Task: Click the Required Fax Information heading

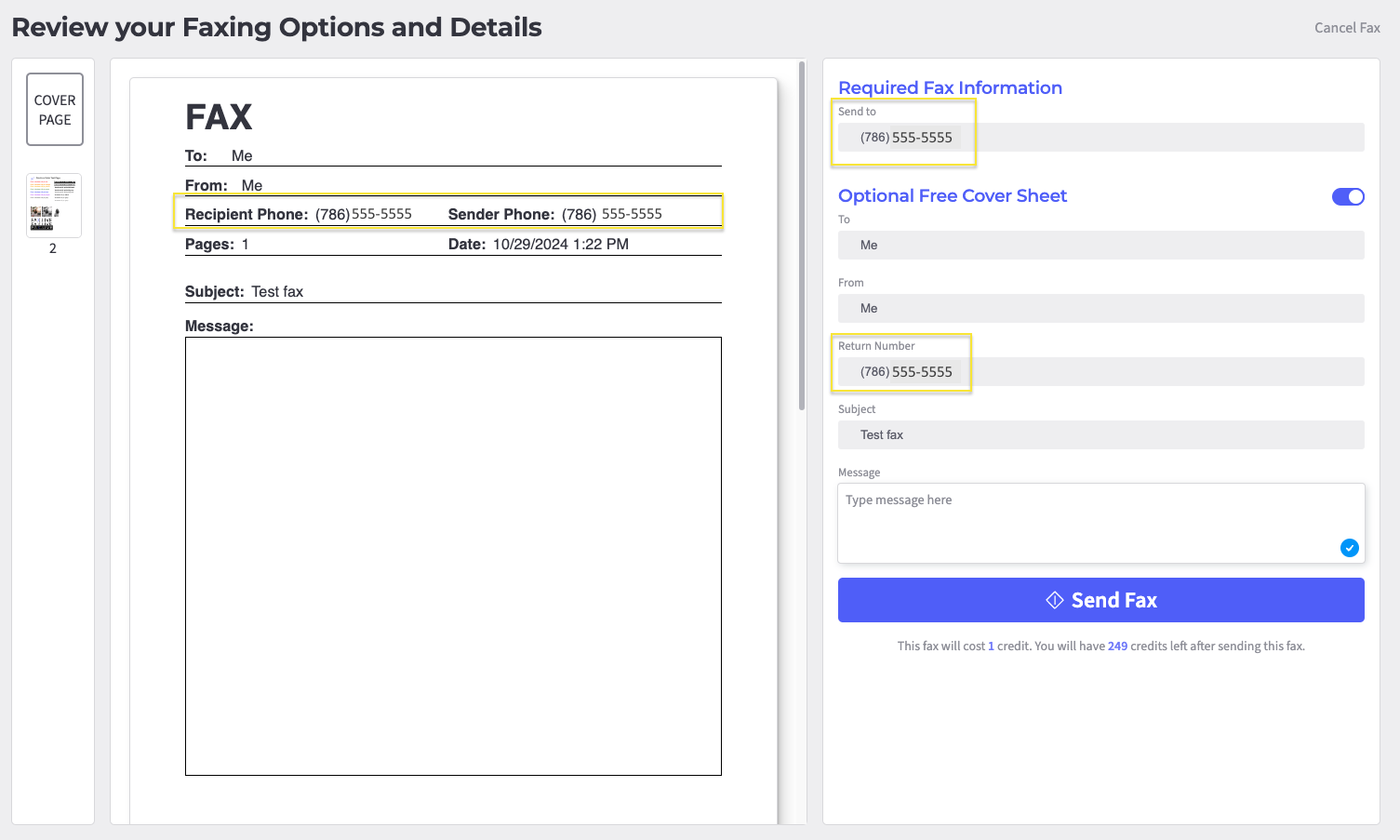Action: pos(950,87)
